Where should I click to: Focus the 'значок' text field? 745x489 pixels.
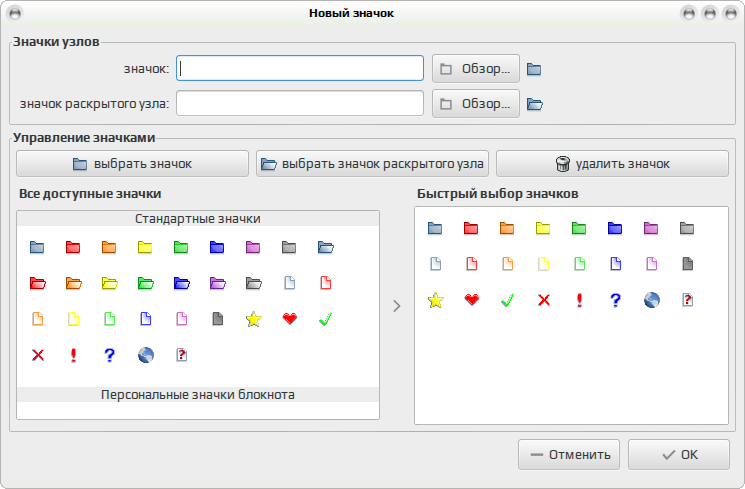click(x=300, y=68)
